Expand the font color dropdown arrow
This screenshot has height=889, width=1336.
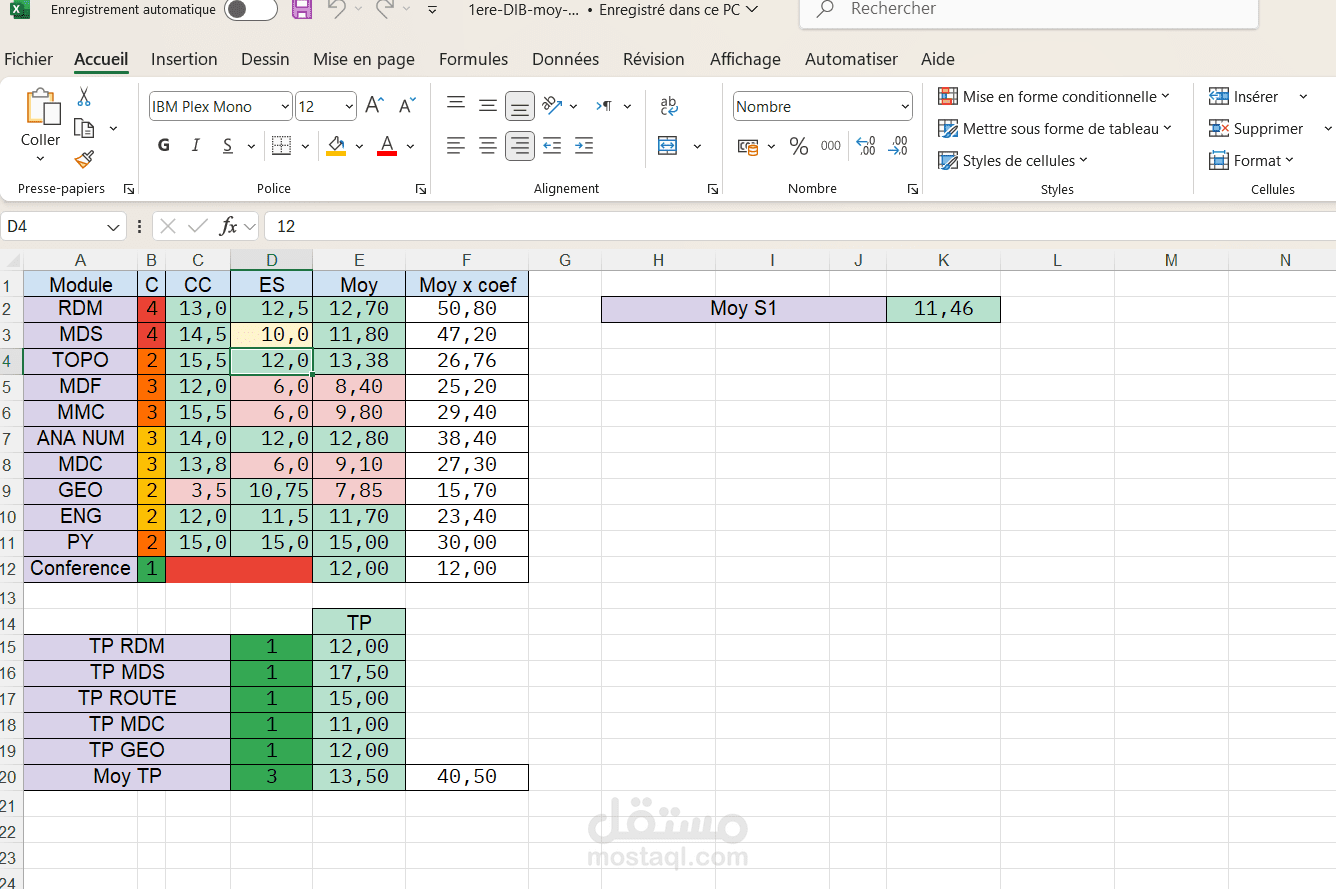410,146
